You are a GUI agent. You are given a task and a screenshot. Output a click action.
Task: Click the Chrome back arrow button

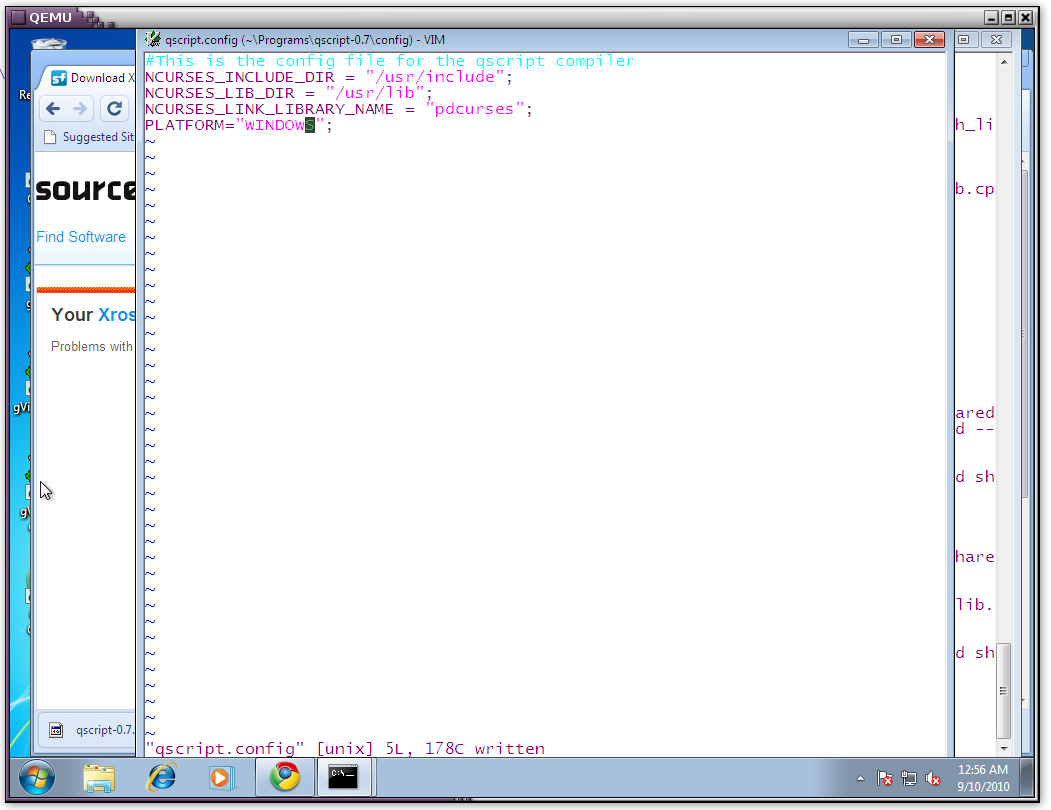pos(53,109)
